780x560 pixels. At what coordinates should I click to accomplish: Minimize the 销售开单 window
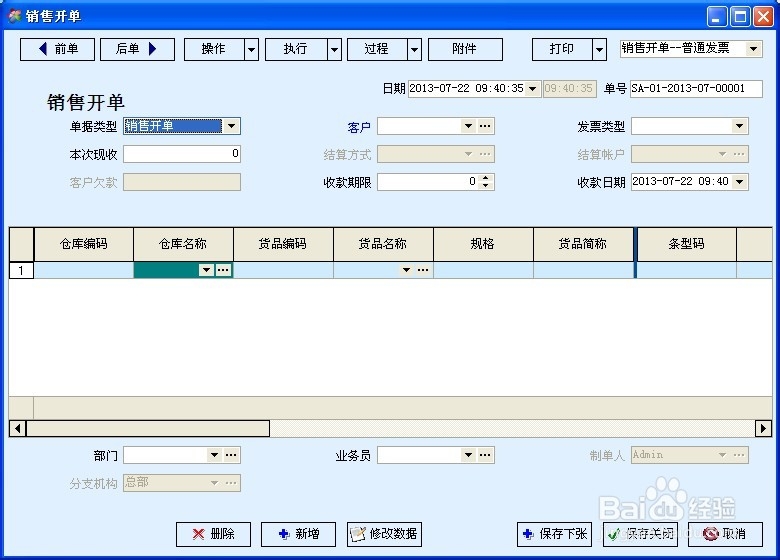[717, 16]
